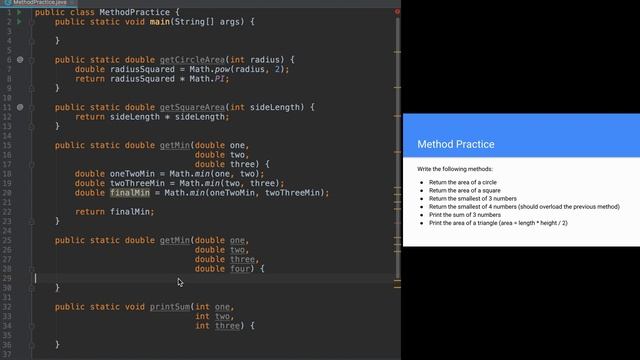Viewport: 640px width, 360px height.
Task: Collapse getCircleArea using fold marker on line 6
Action: [x=31, y=60]
